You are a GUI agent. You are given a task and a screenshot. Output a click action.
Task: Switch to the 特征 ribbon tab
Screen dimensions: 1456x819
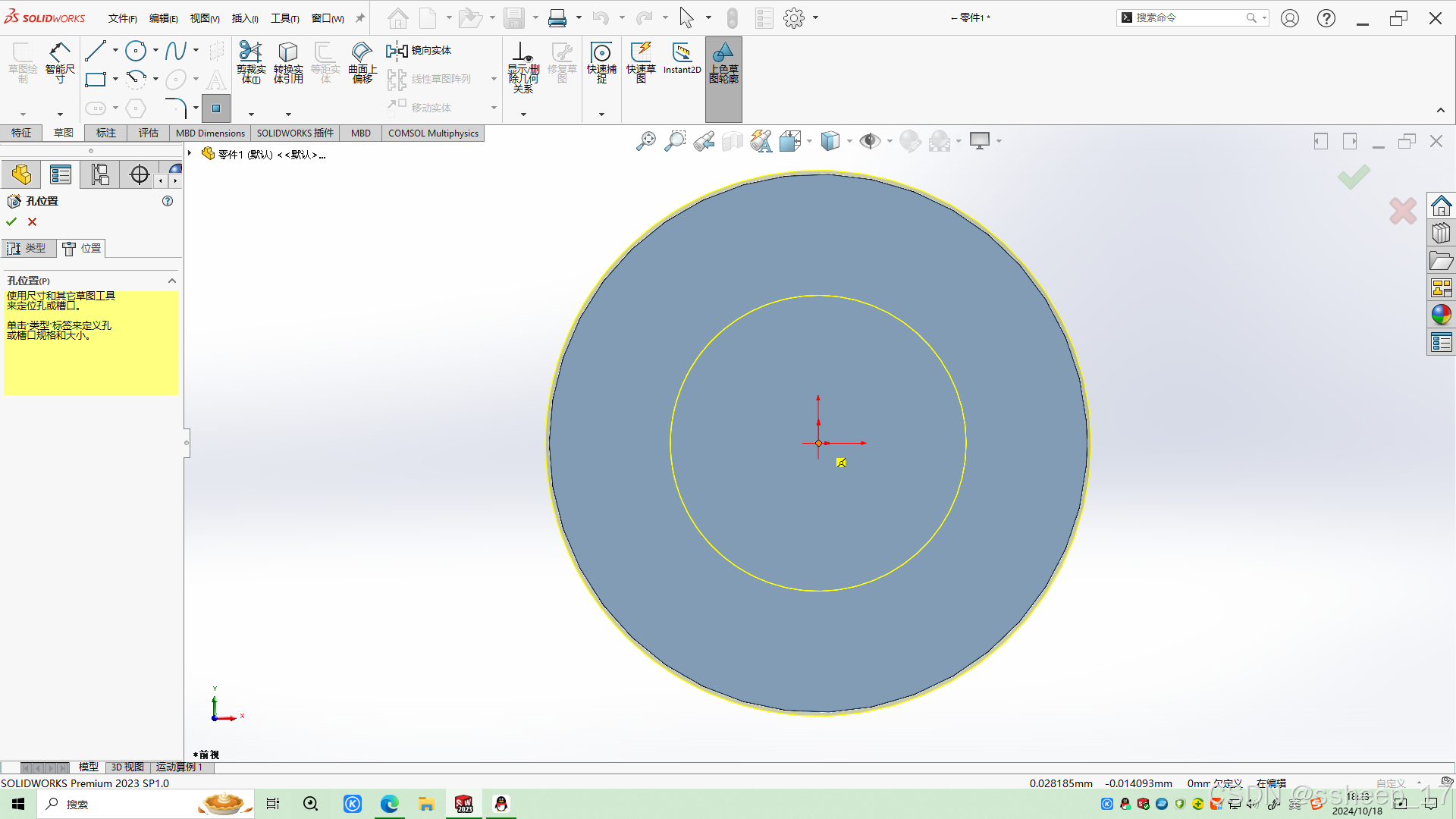coord(21,133)
